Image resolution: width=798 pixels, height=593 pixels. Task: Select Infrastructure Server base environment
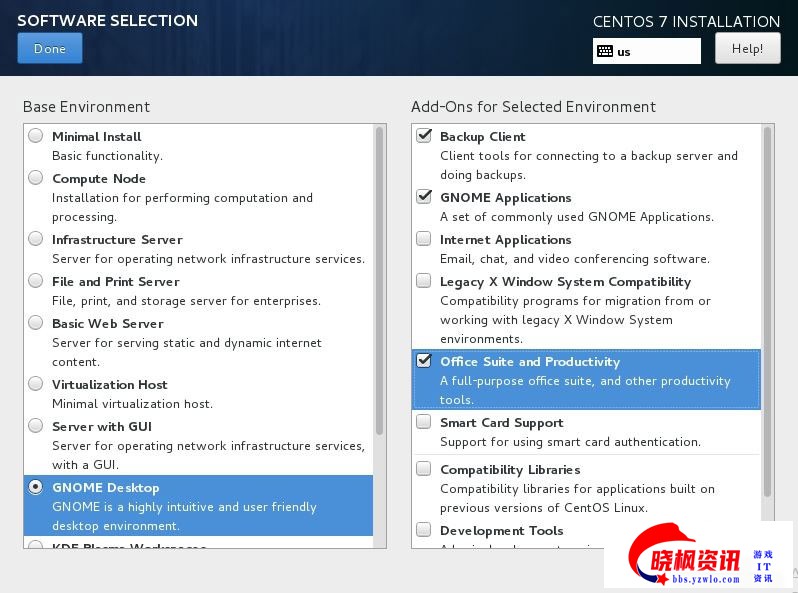pos(36,239)
